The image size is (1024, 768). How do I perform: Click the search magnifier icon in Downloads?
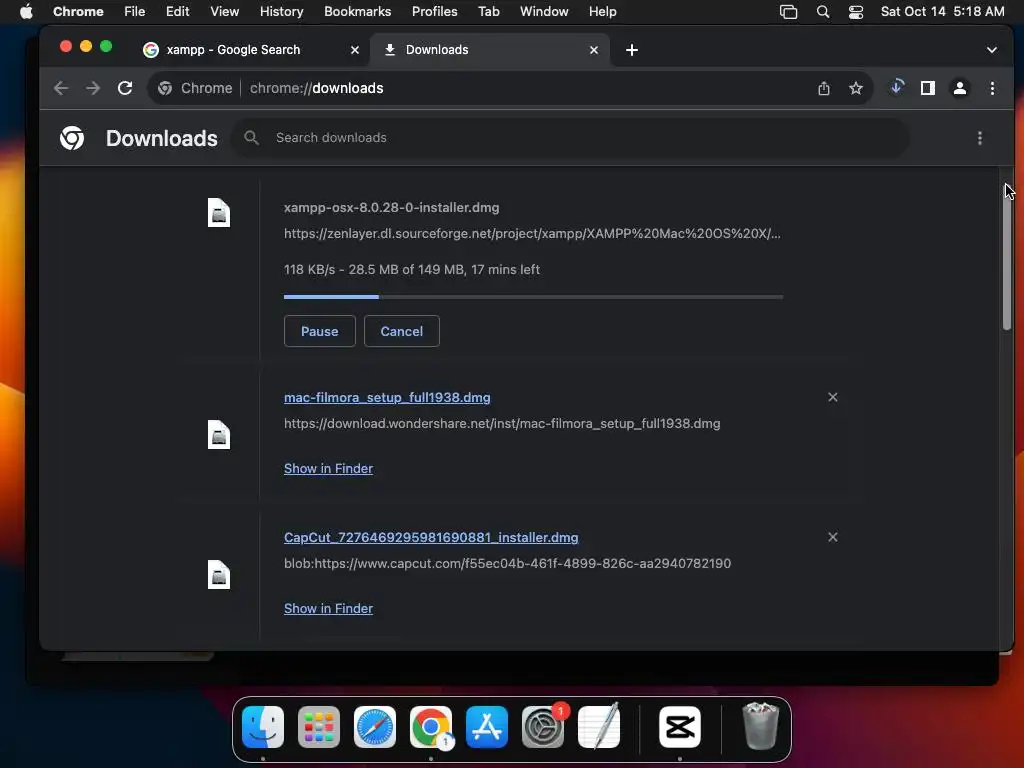point(251,138)
